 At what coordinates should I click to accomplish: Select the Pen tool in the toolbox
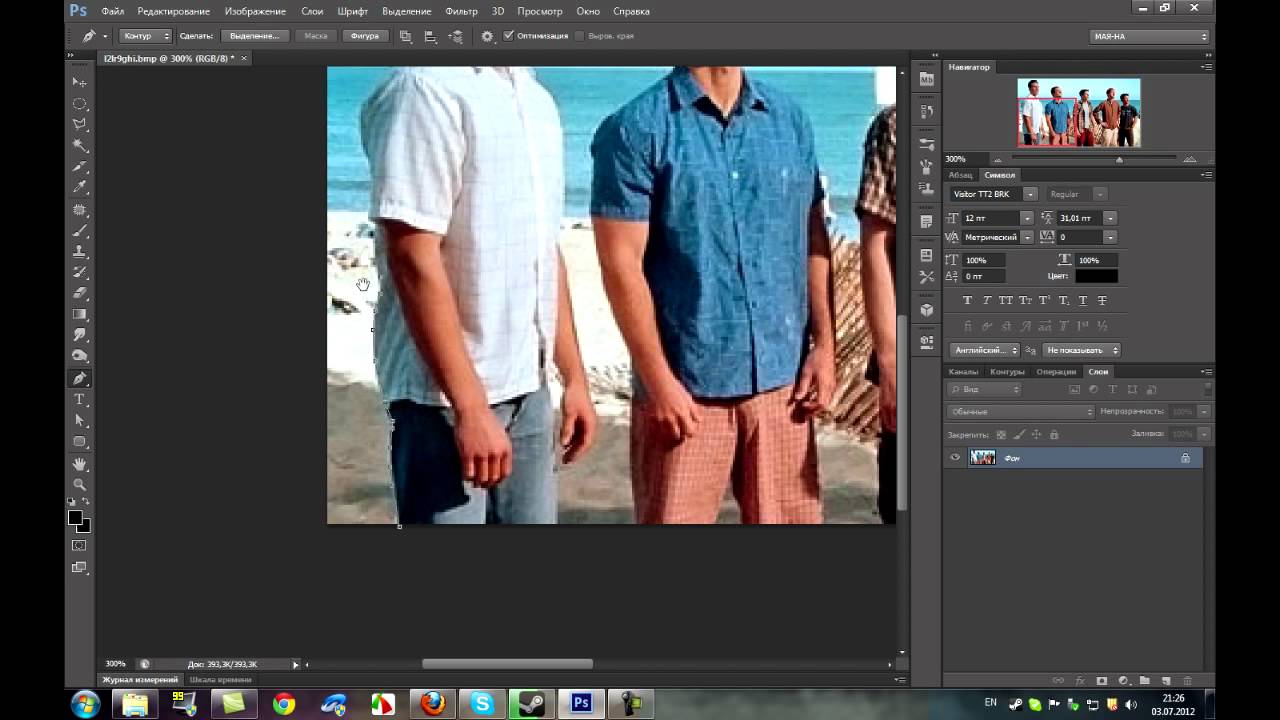tap(80, 378)
